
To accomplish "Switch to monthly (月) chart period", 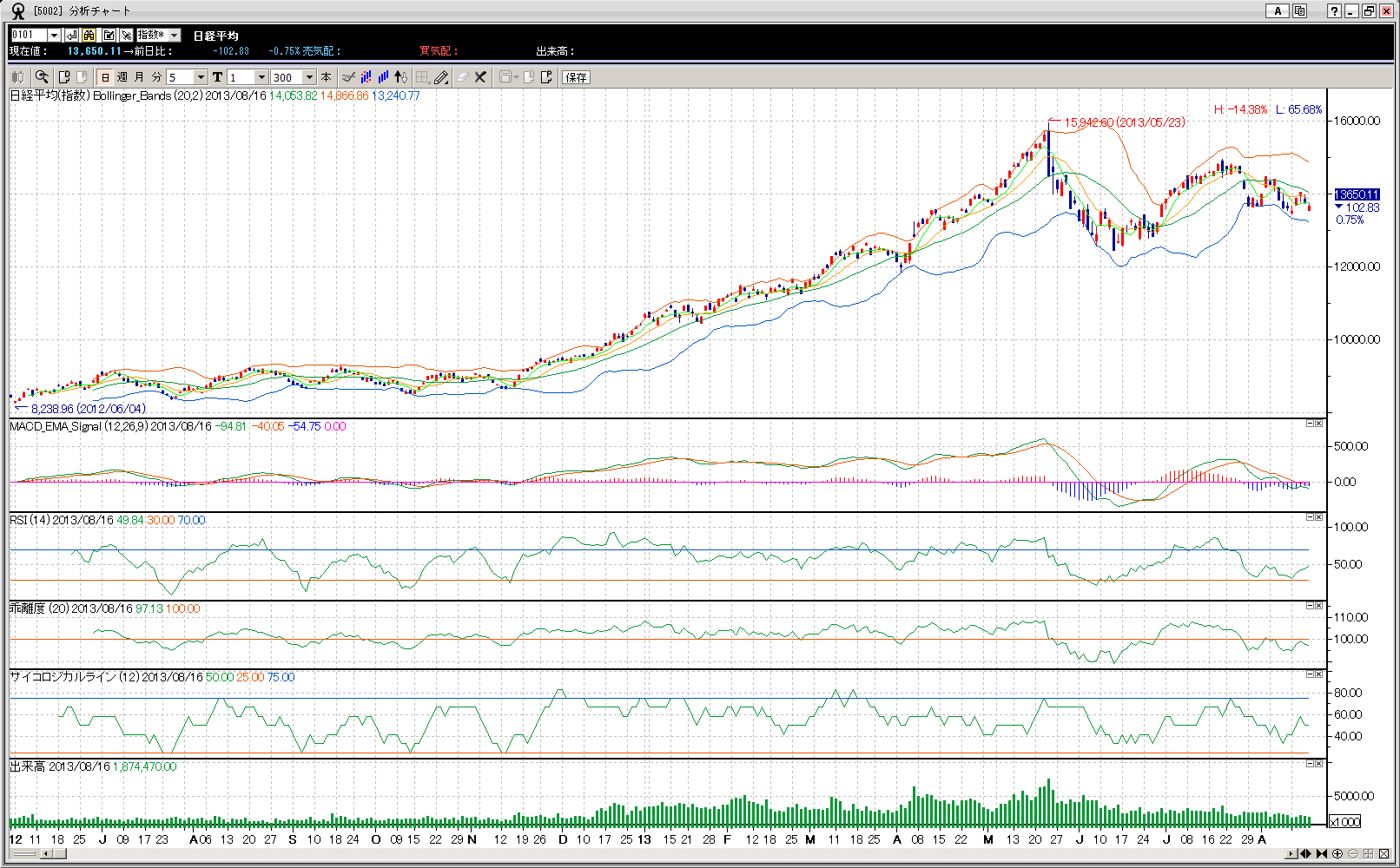I will (x=139, y=77).
